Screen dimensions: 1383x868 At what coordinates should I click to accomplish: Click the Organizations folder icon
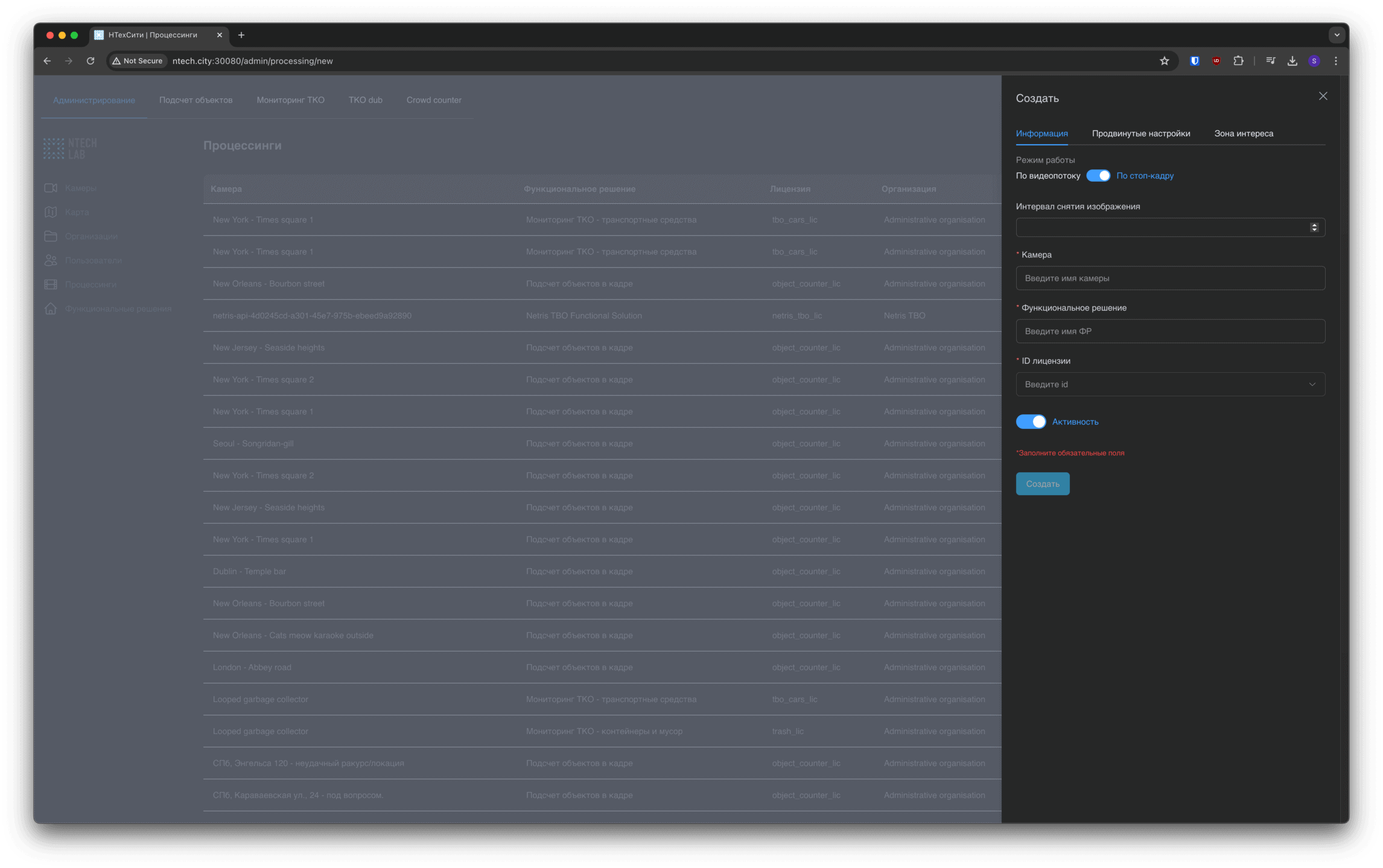pyautogui.click(x=51, y=236)
